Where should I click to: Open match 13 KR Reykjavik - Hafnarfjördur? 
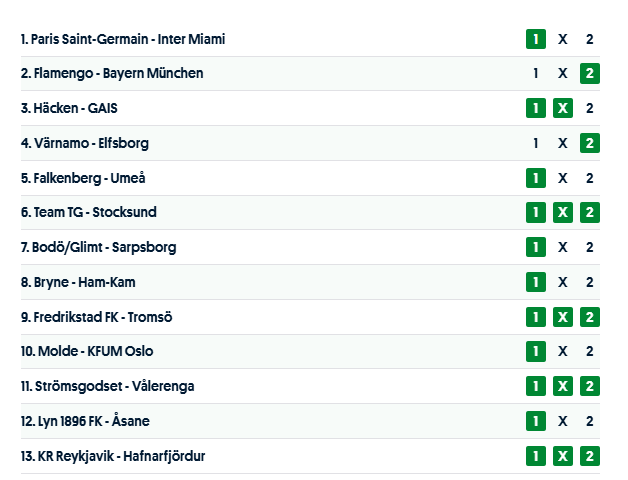113,456
